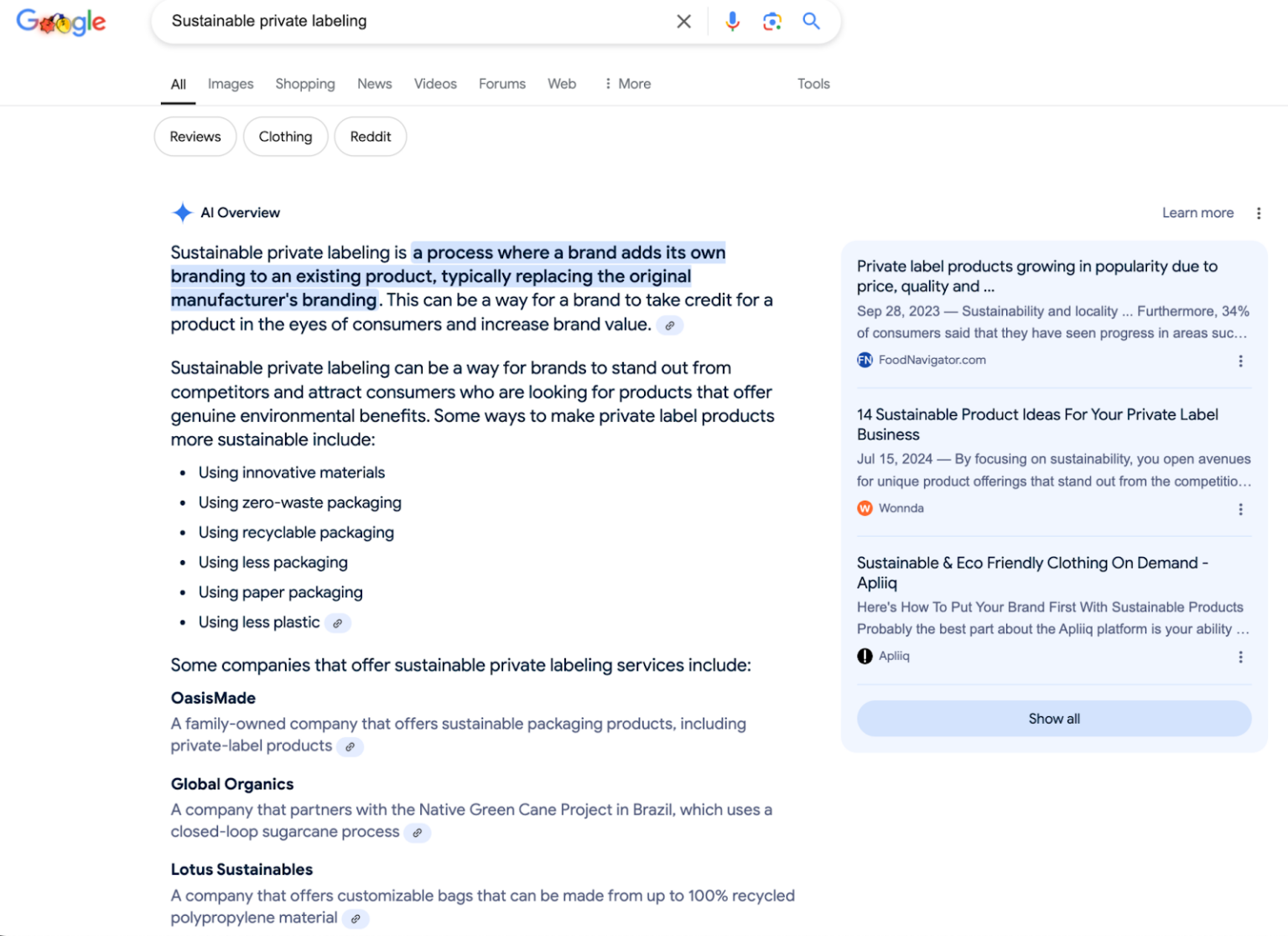Activate voice search with the microphone icon
The height and width of the screenshot is (936, 1288).
click(732, 21)
